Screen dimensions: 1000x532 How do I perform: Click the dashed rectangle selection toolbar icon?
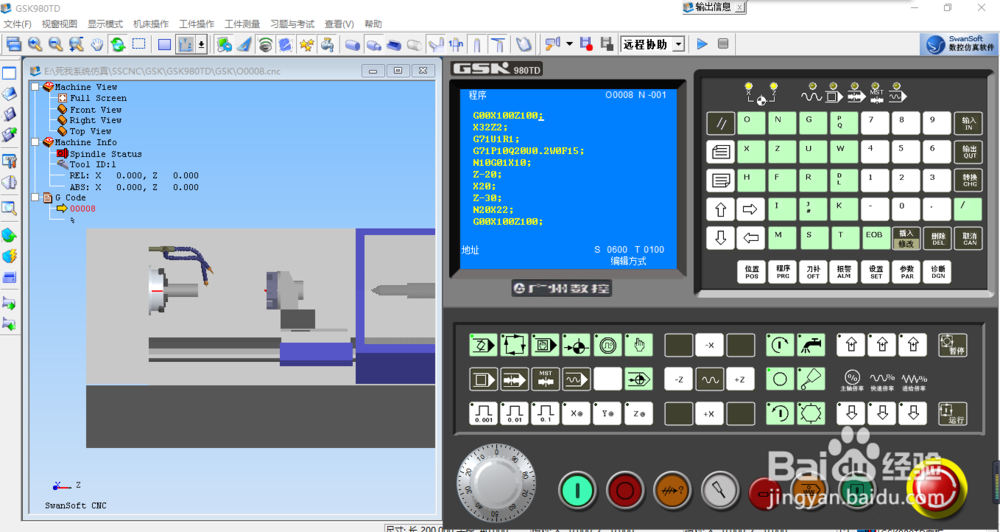click(x=138, y=44)
